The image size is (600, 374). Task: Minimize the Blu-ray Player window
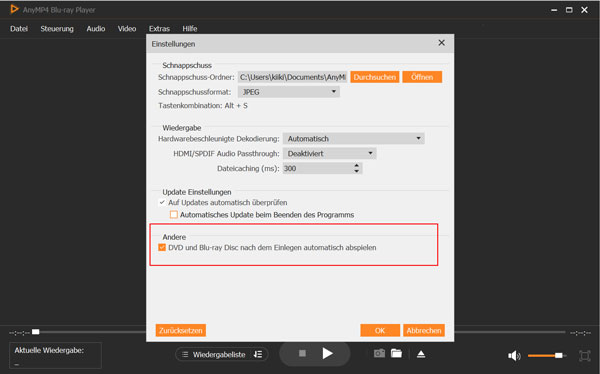pos(554,10)
